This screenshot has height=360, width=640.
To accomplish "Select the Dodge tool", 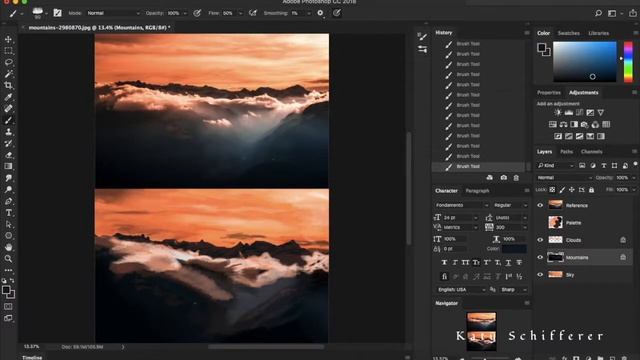I will 8,189.
